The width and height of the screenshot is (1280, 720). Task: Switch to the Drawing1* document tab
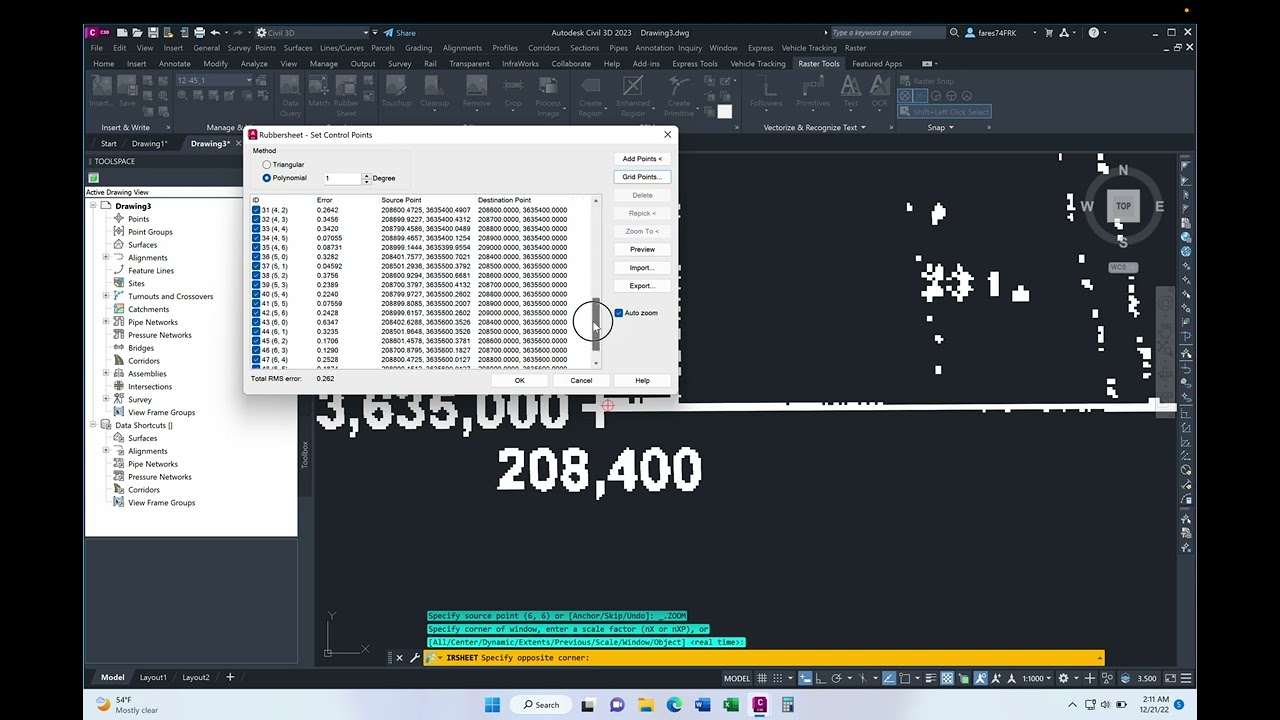click(x=149, y=143)
